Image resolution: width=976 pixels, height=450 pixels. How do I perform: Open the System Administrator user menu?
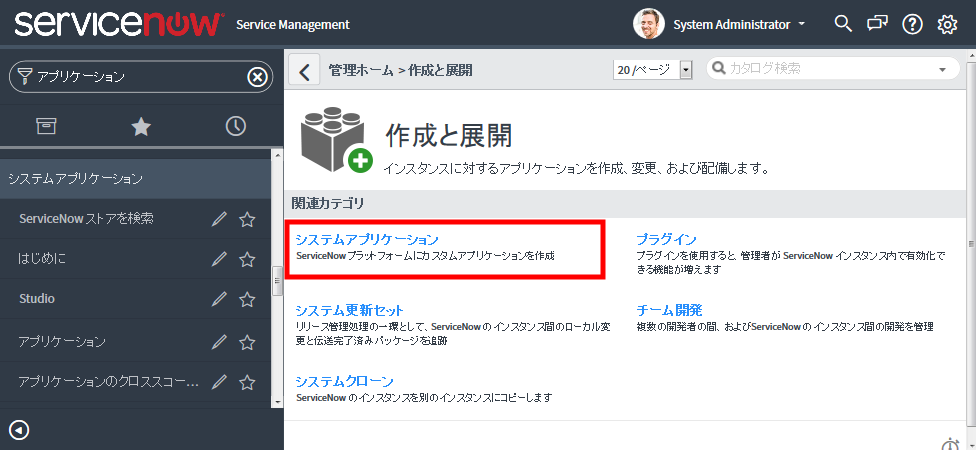tap(739, 25)
